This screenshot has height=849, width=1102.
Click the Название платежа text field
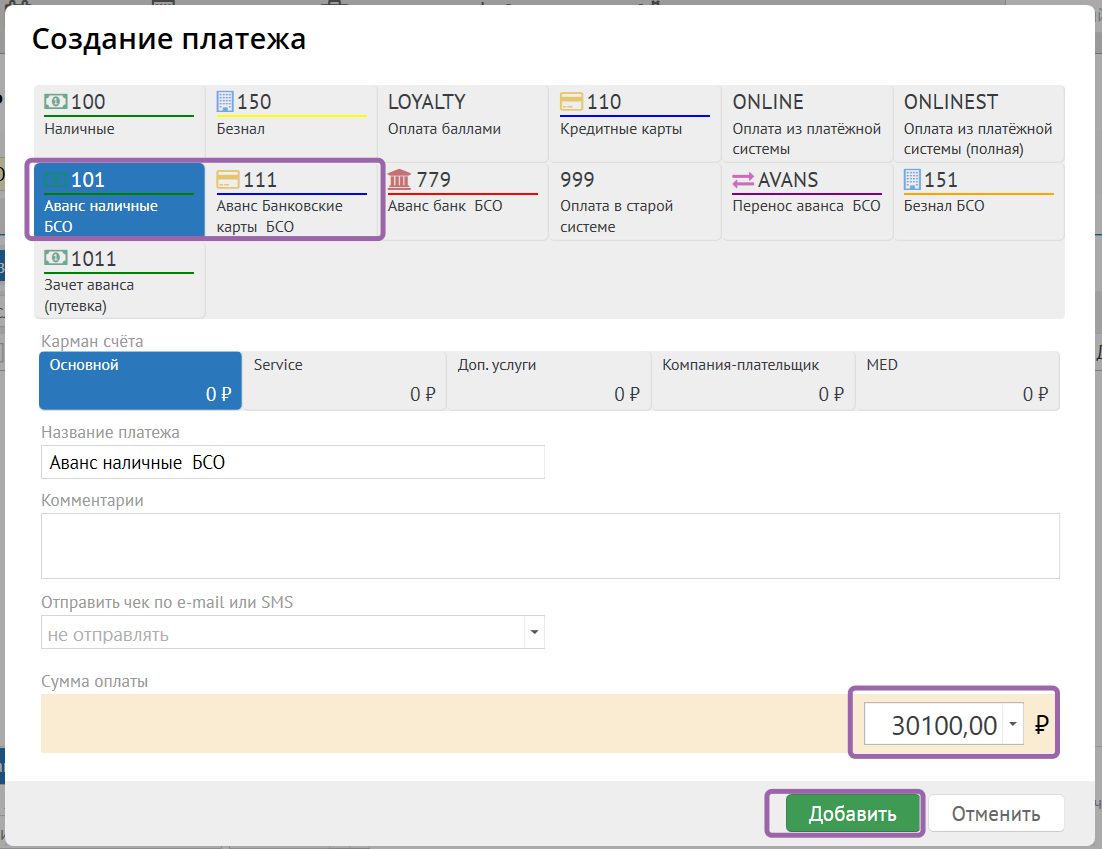point(292,462)
